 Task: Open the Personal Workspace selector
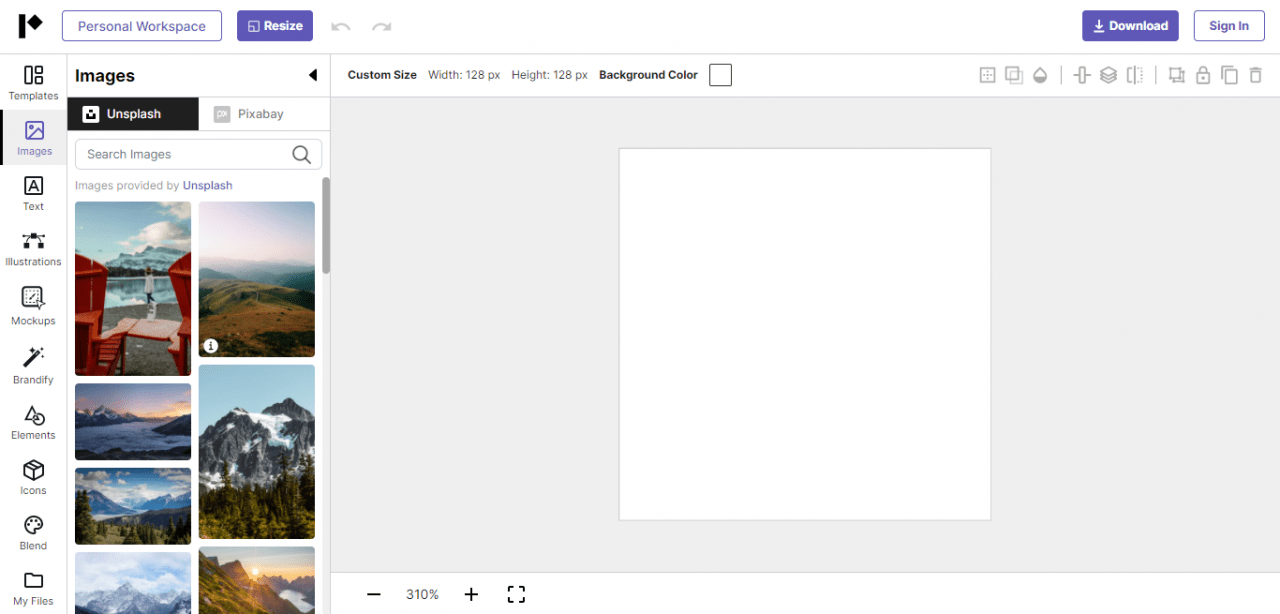[x=141, y=26]
